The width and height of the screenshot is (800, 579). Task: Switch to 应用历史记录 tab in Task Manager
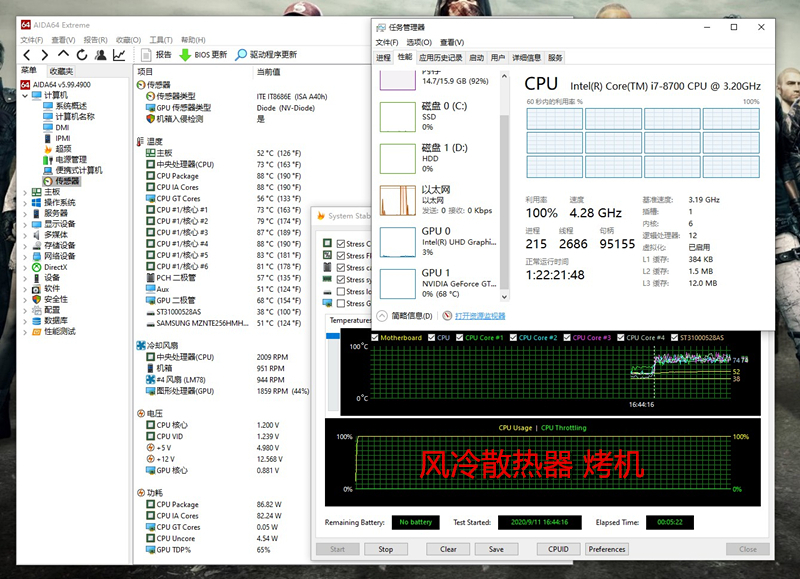tap(441, 58)
